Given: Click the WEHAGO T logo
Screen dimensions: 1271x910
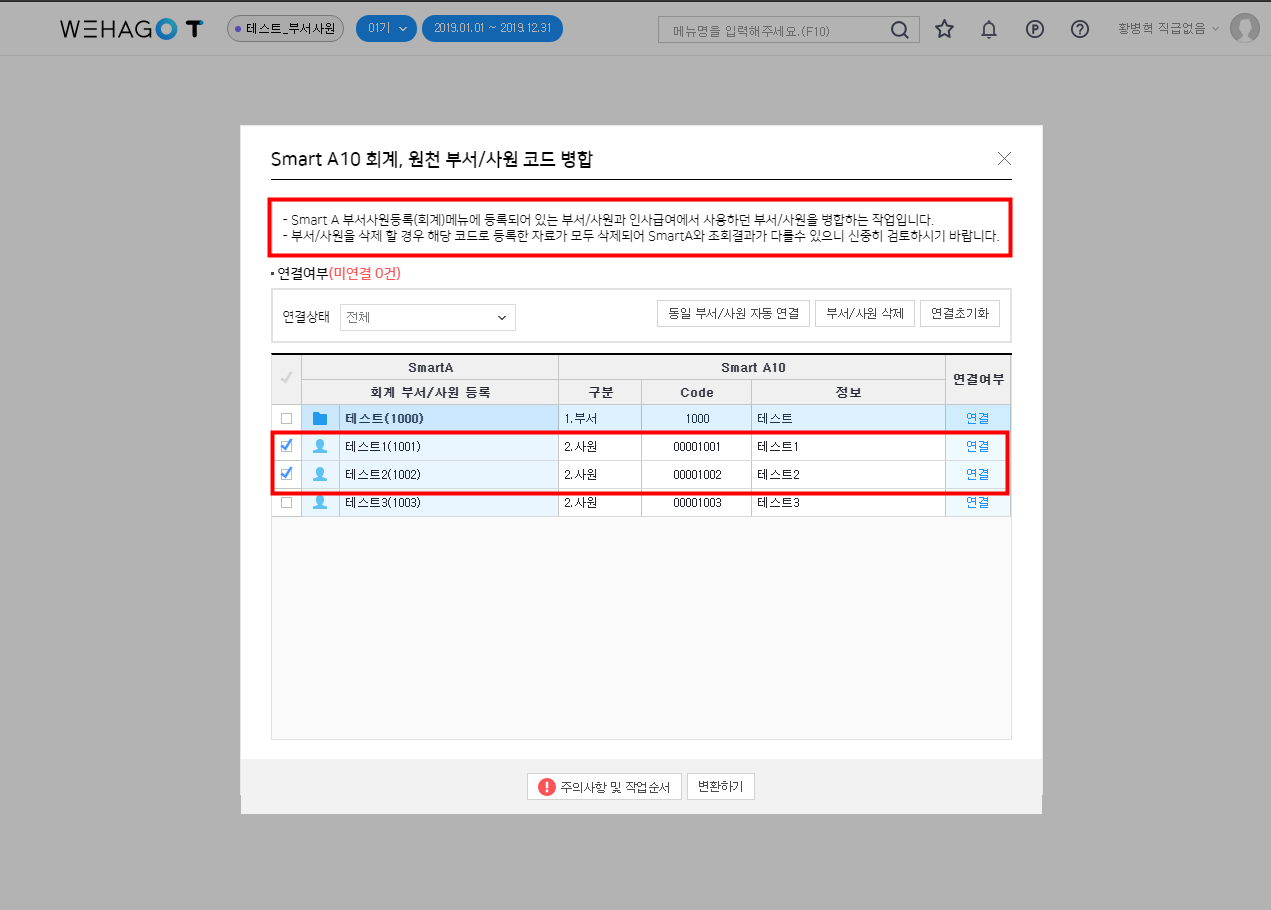Looking at the screenshot, I should coord(131,29).
